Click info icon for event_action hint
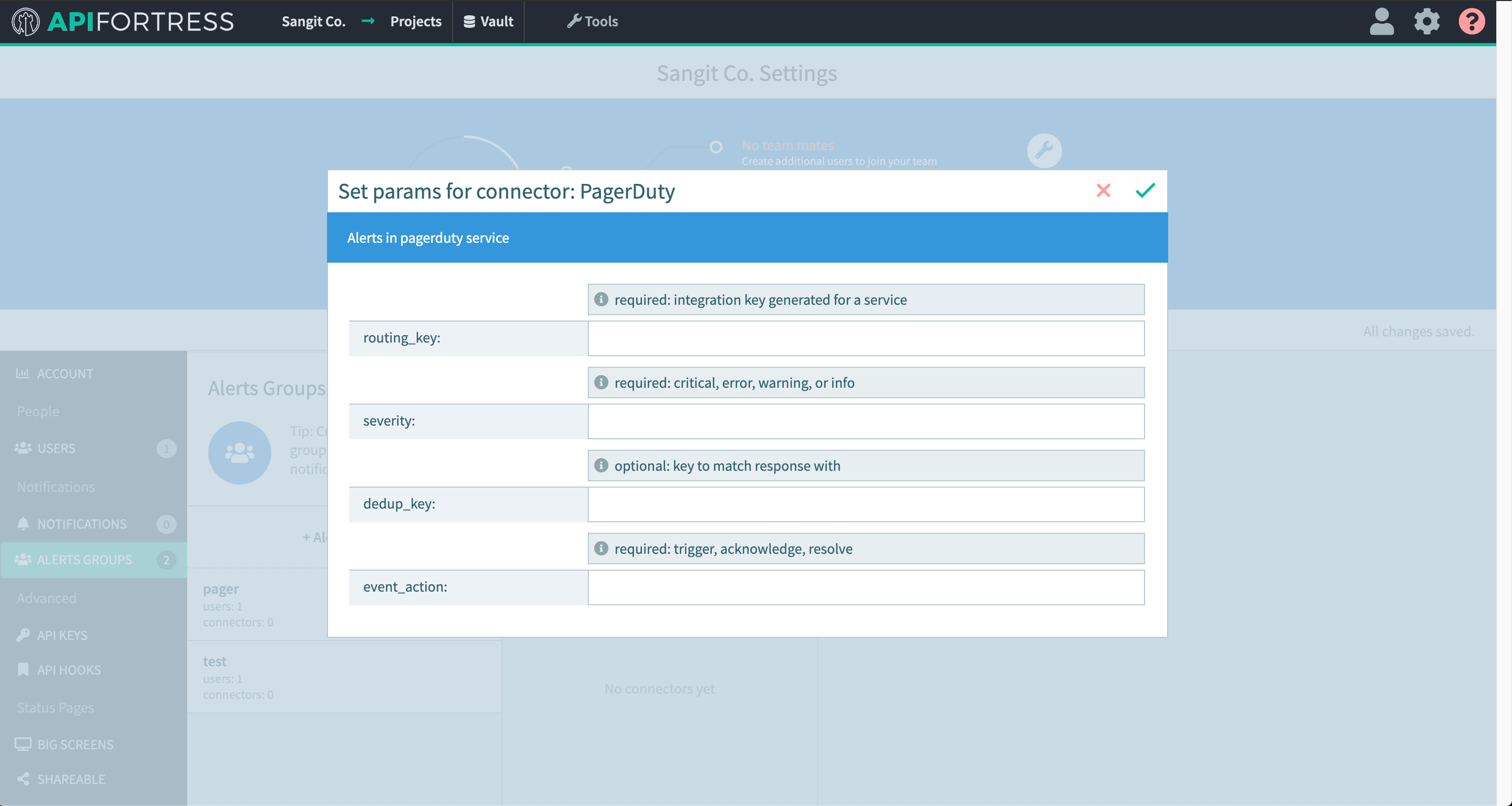This screenshot has height=806, width=1512. pos(601,549)
